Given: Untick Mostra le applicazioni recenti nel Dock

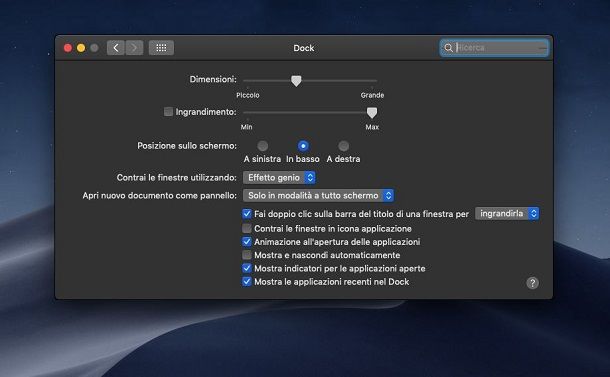Looking at the screenshot, I should click(x=247, y=281).
